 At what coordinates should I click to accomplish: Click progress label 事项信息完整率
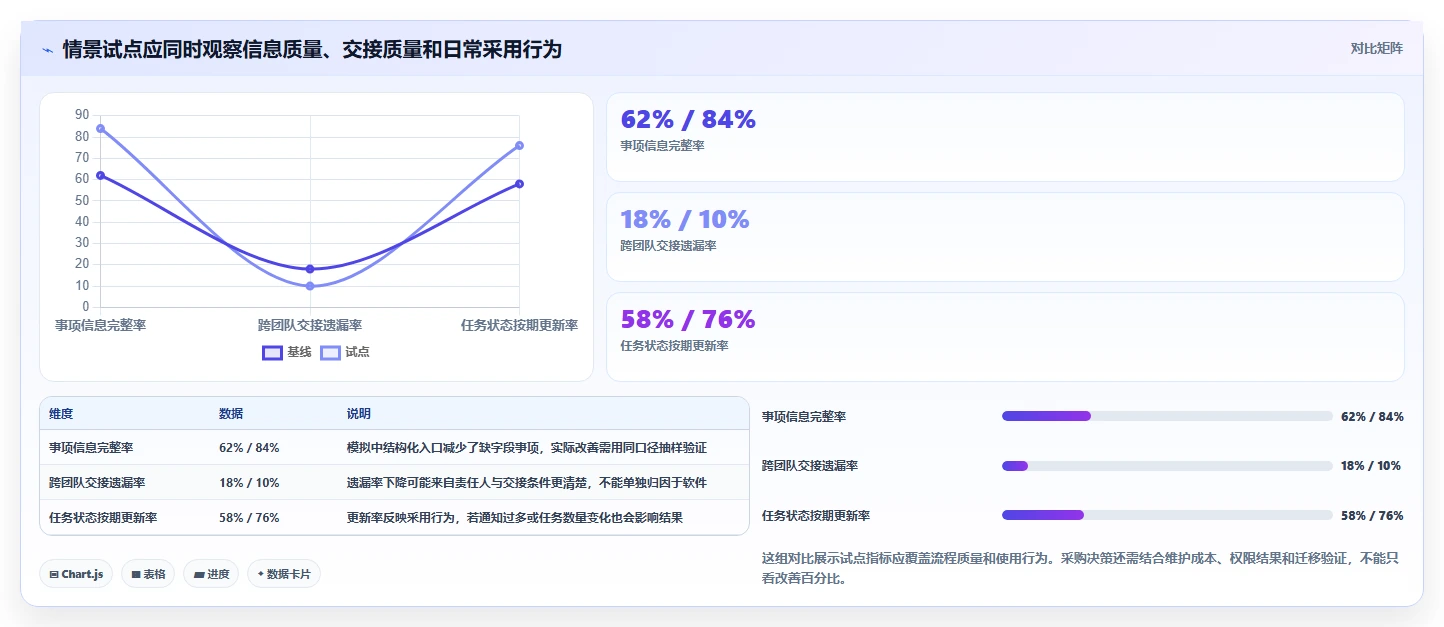pos(804,417)
